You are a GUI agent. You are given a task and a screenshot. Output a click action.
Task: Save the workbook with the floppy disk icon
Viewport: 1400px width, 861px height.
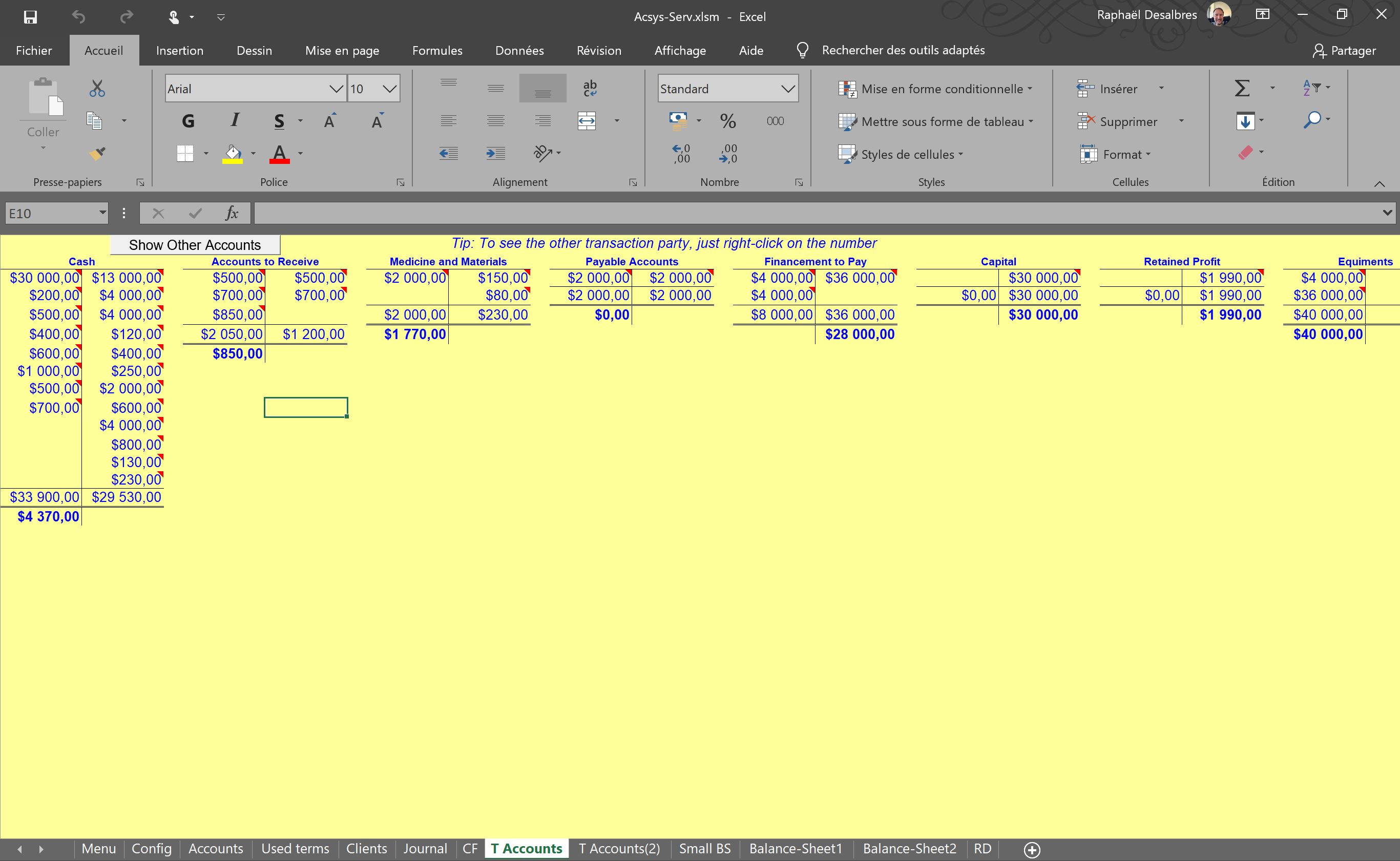click(x=30, y=17)
